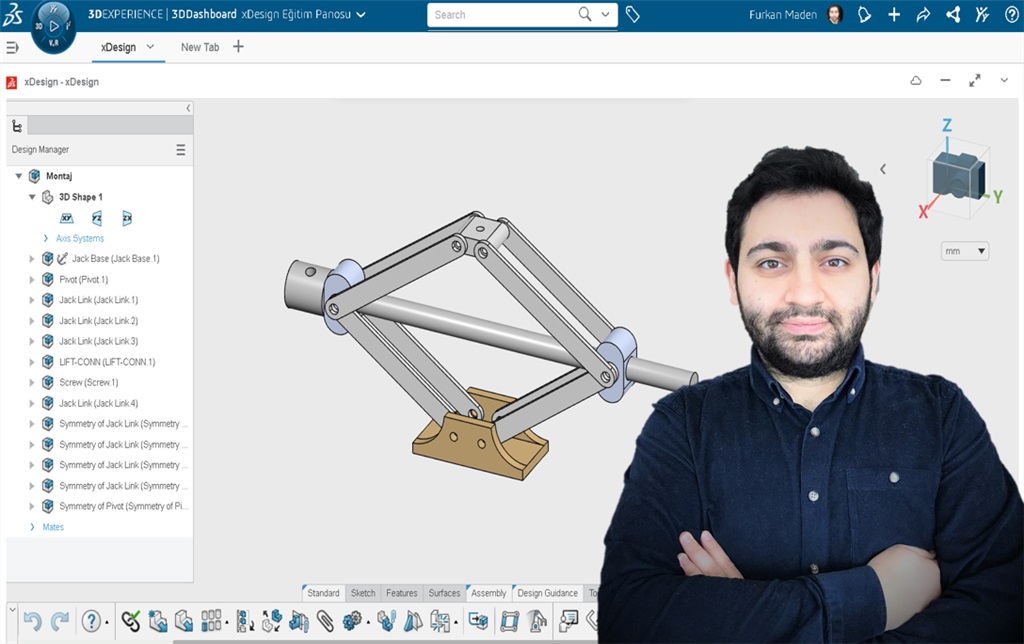The width and height of the screenshot is (1024, 644).
Task: Click the plus add-content icon in top bar
Action: coord(894,14)
